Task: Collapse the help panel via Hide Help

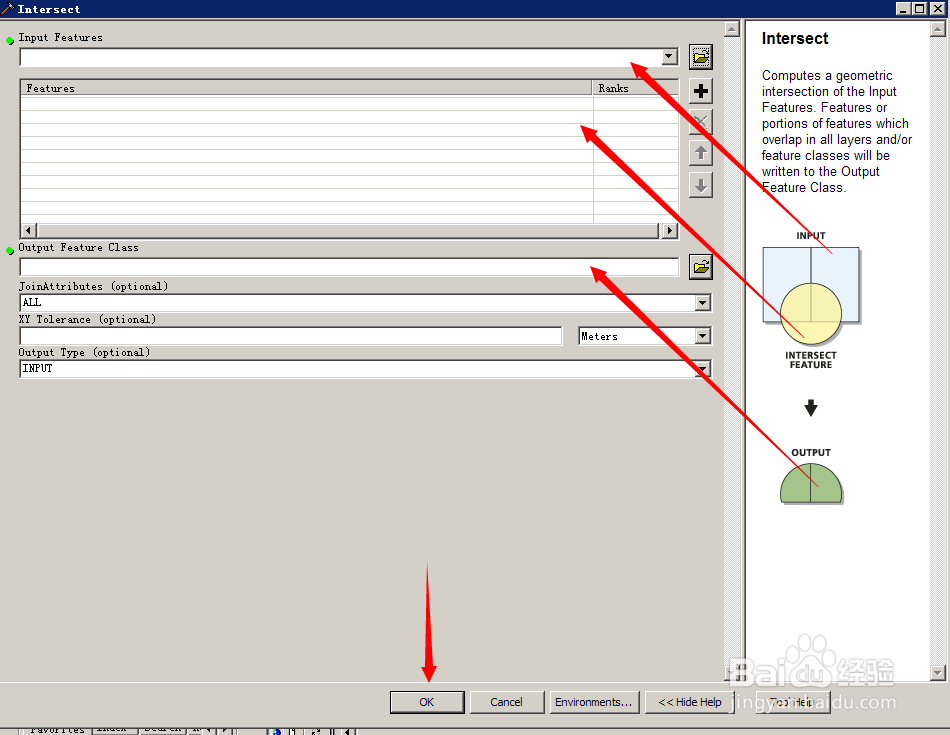Action: click(x=688, y=701)
